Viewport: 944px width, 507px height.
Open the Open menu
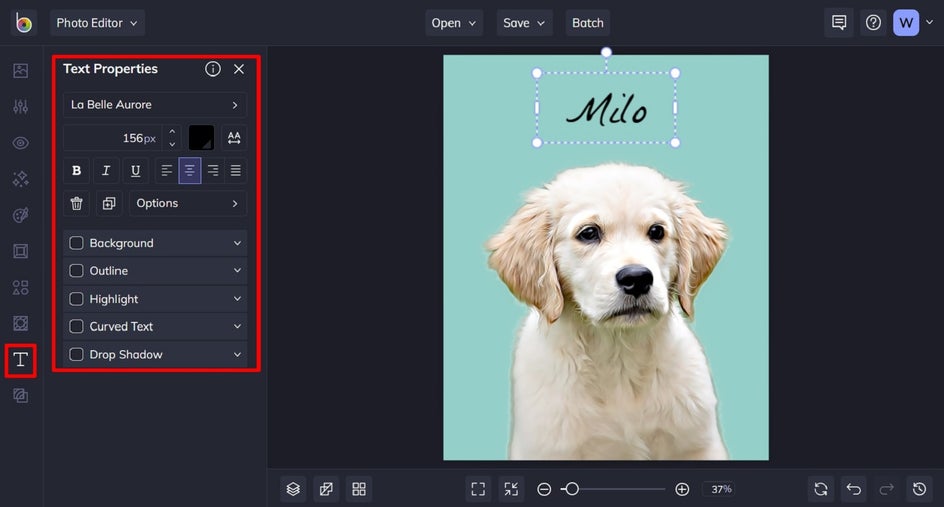click(x=454, y=23)
